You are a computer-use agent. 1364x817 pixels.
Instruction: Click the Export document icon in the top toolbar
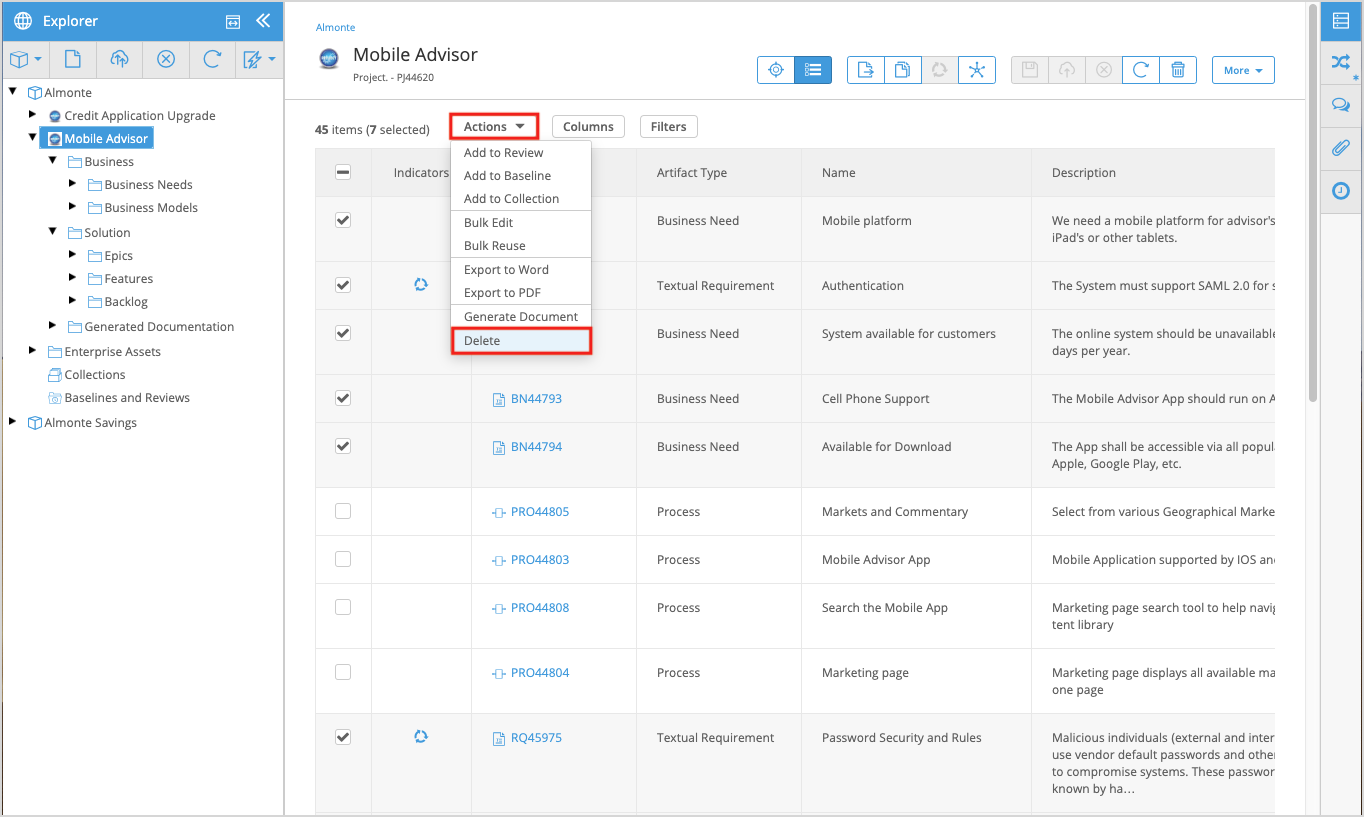pos(865,70)
